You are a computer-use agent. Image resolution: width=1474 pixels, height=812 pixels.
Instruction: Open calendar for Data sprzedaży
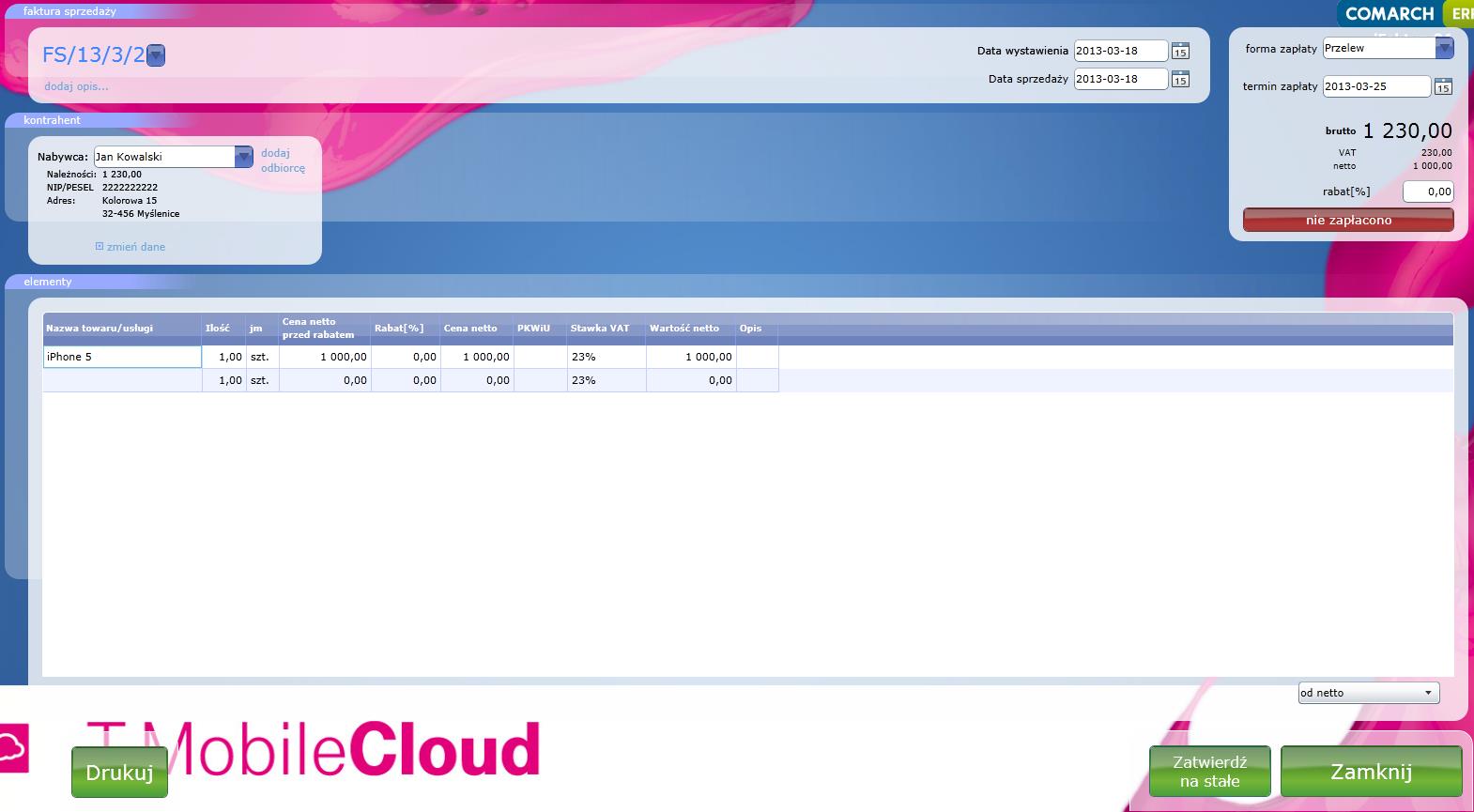1180,79
